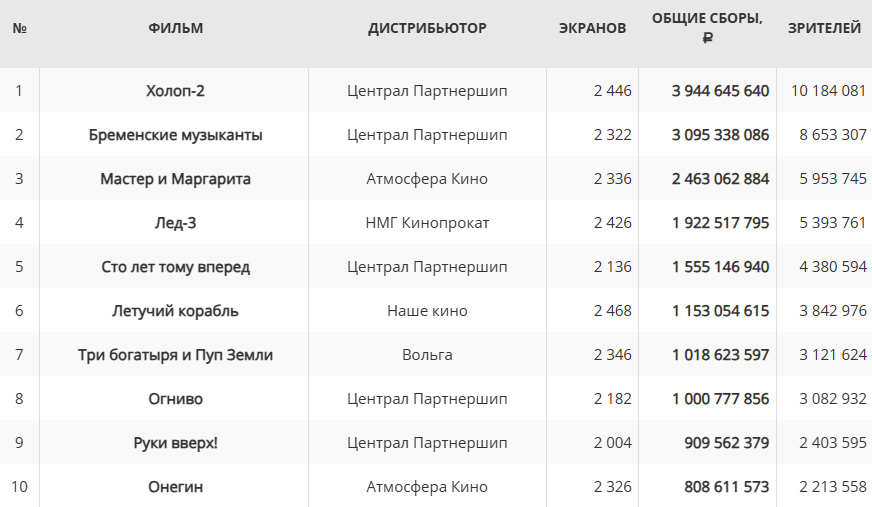Sort by the ЗРИТЕЛЕЙ column header
Image resolution: width=872 pixels, height=507 pixels.
824,28
